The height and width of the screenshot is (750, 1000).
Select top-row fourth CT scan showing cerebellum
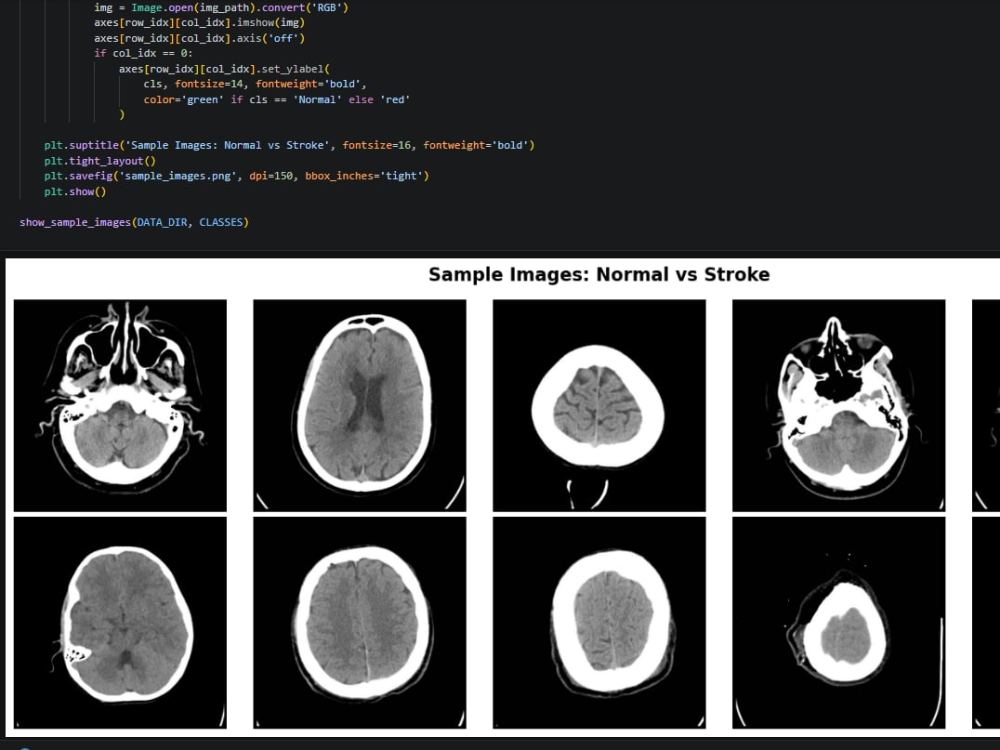839,406
